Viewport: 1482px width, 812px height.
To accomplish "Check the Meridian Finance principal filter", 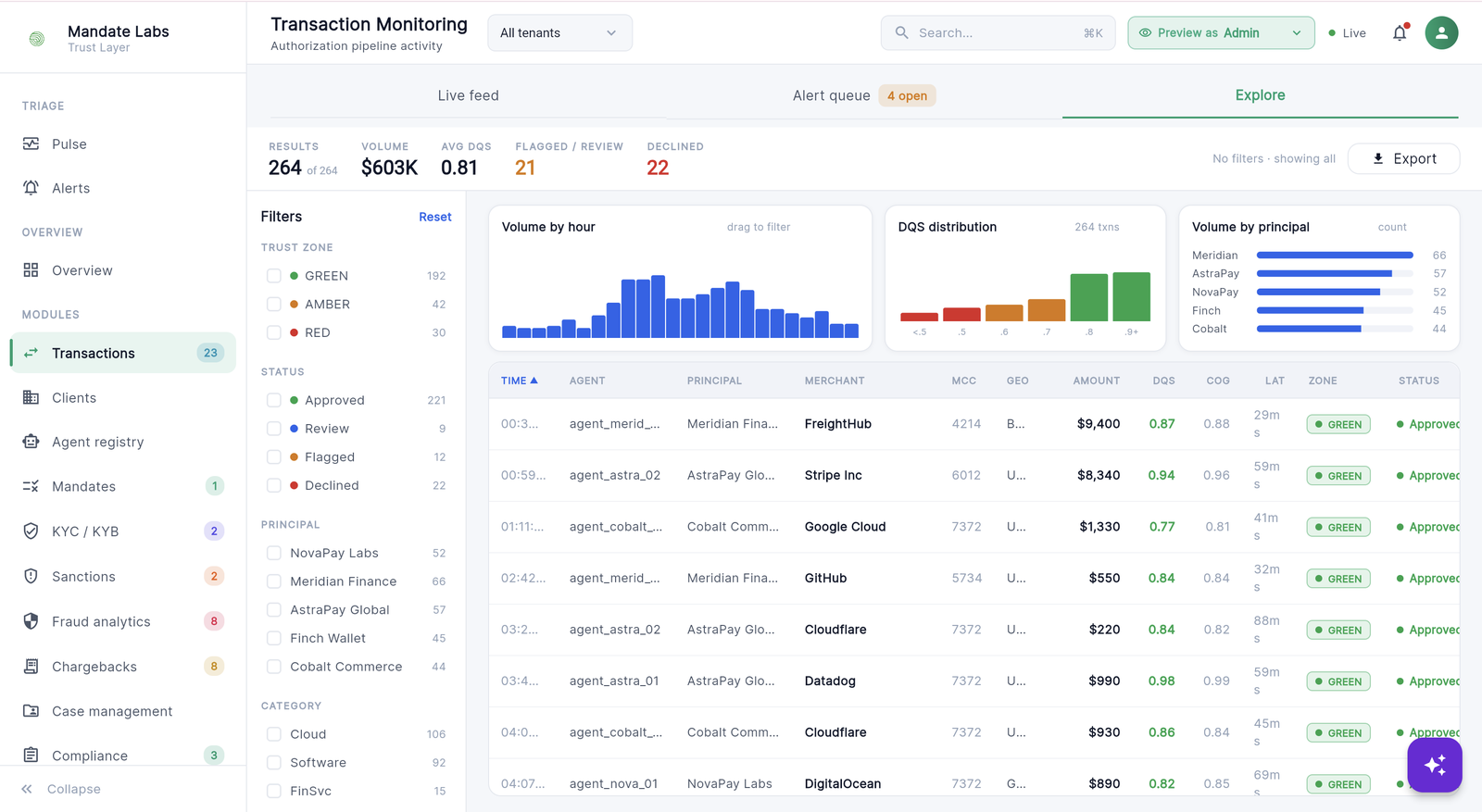I will [x=273, y=581].
